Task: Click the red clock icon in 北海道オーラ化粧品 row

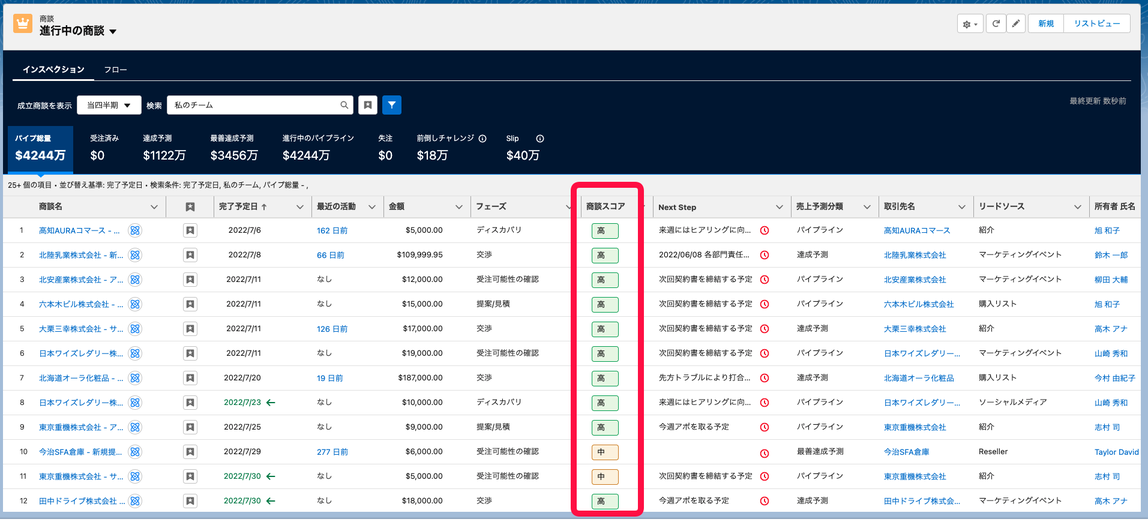Action: pyautogui.click(x=764, y=379)
